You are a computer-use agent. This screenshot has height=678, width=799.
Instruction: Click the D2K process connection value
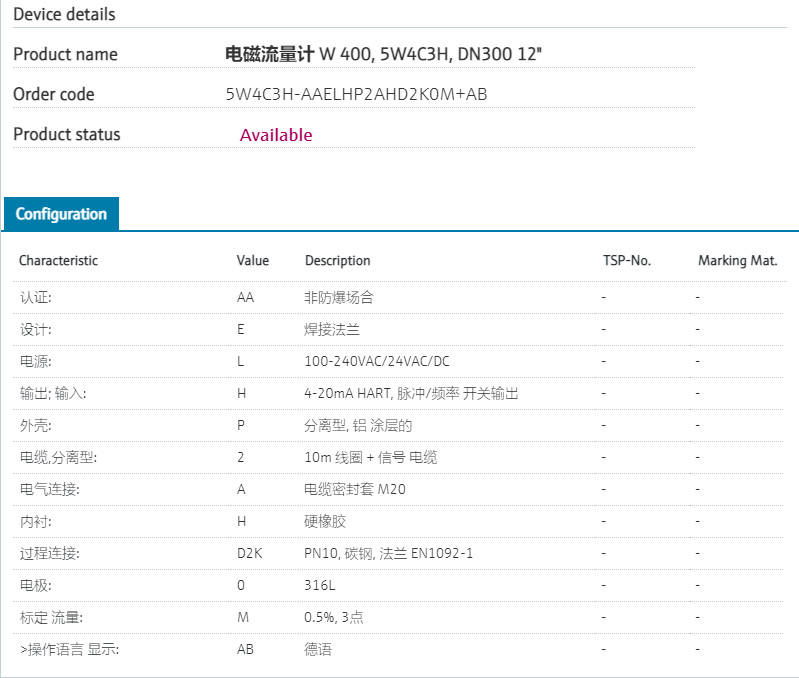pos(249,554)
